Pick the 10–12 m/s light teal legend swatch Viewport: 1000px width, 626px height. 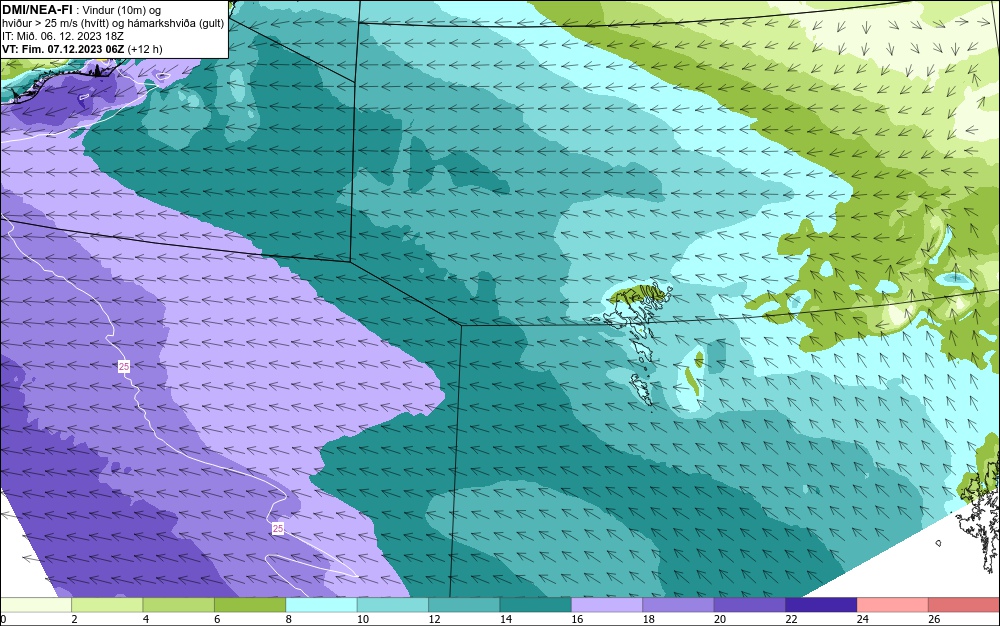tap(393, 605)
